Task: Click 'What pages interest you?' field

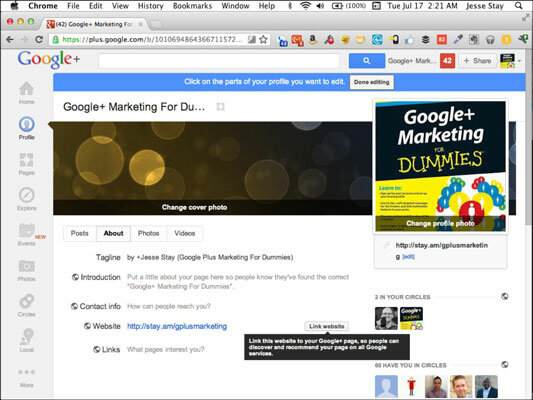Action: pos(166,349)
